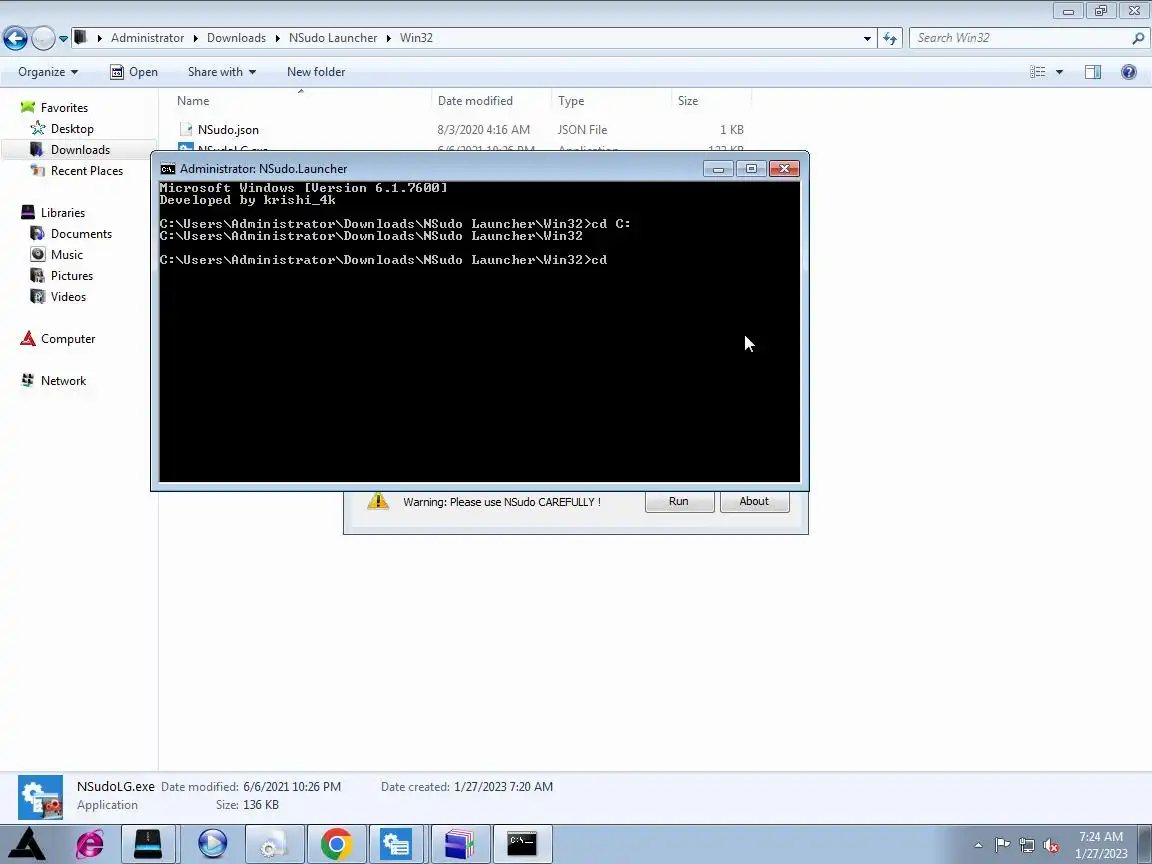1152x864 pixels.
Task: Open the Videos library
Action: pos(68,297)
